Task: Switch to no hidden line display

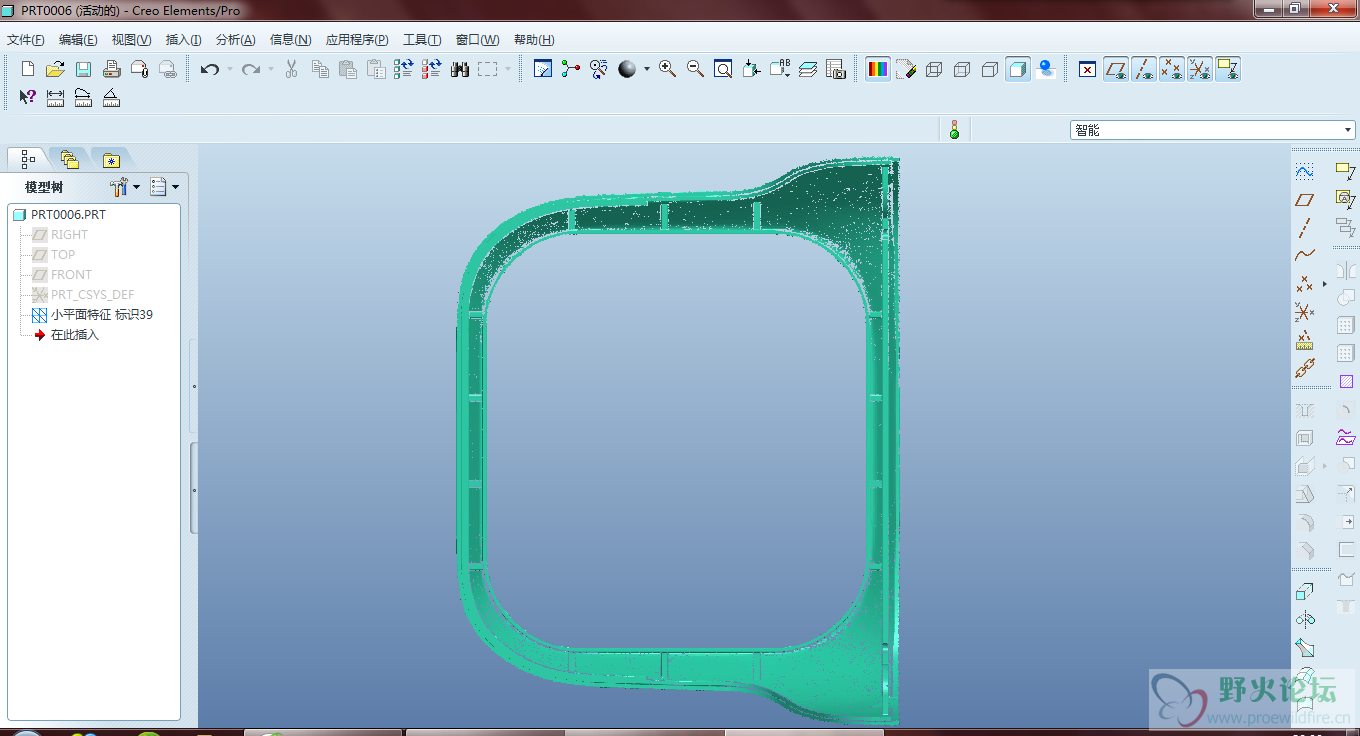Action: 990,69
